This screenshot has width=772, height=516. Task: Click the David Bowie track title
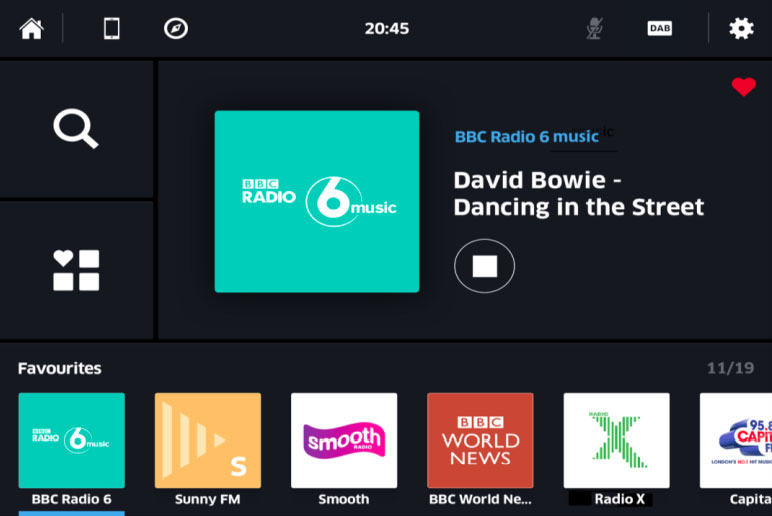[579, 194]
